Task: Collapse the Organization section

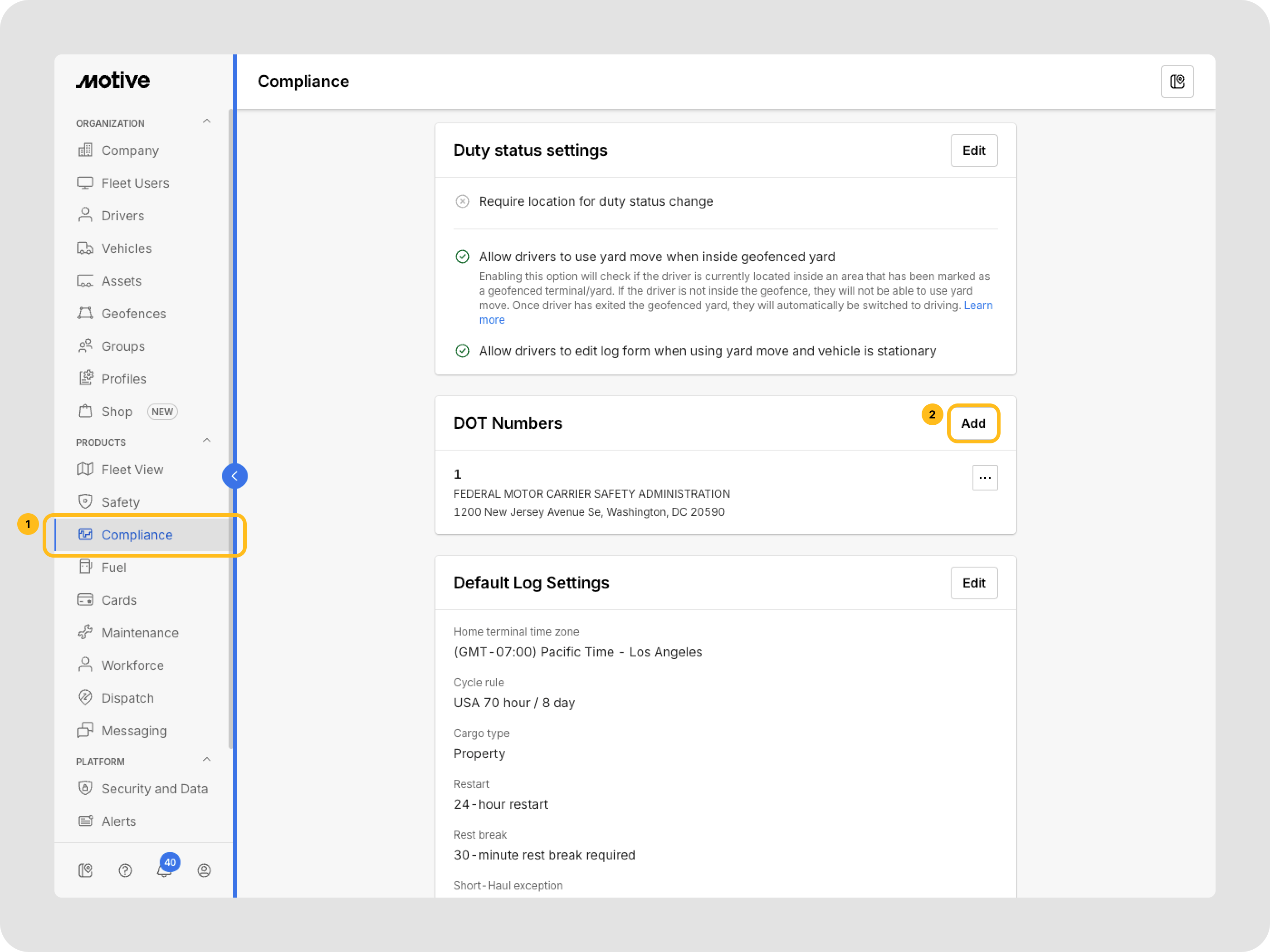Action: pos(207,121)
